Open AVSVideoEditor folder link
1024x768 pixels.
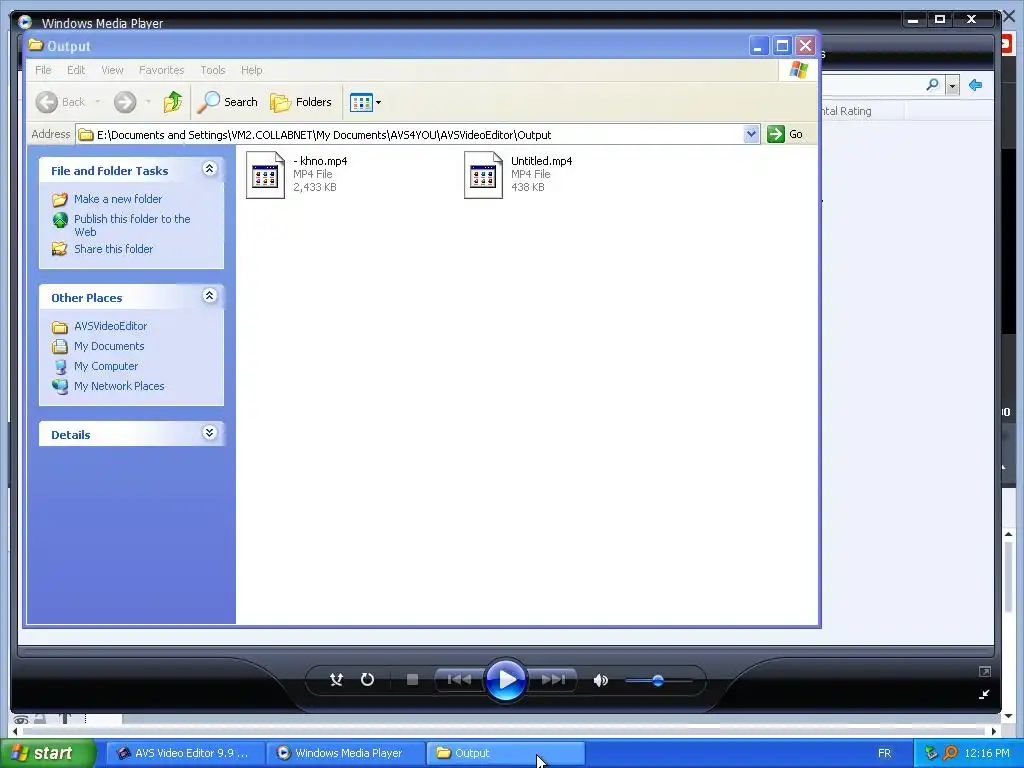110,326
